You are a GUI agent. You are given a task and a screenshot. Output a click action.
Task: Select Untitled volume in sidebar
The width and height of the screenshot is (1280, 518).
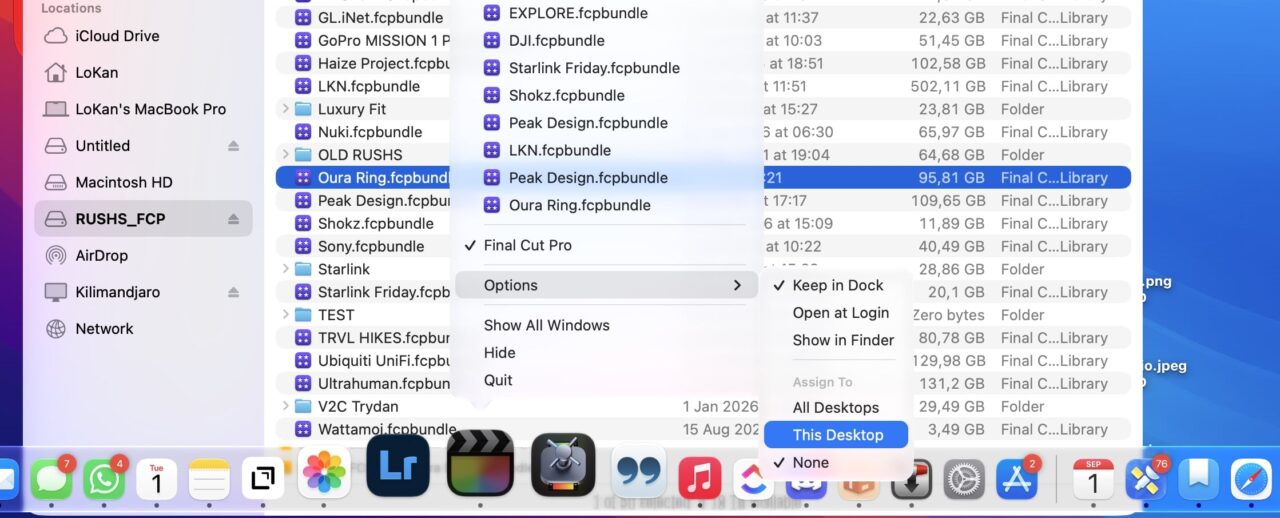click(x=102, y=145)
